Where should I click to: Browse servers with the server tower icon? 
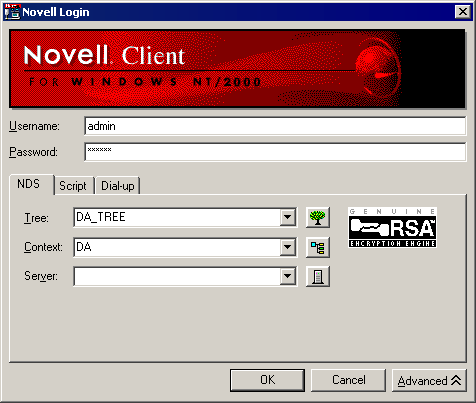click(x=318, y=276)
